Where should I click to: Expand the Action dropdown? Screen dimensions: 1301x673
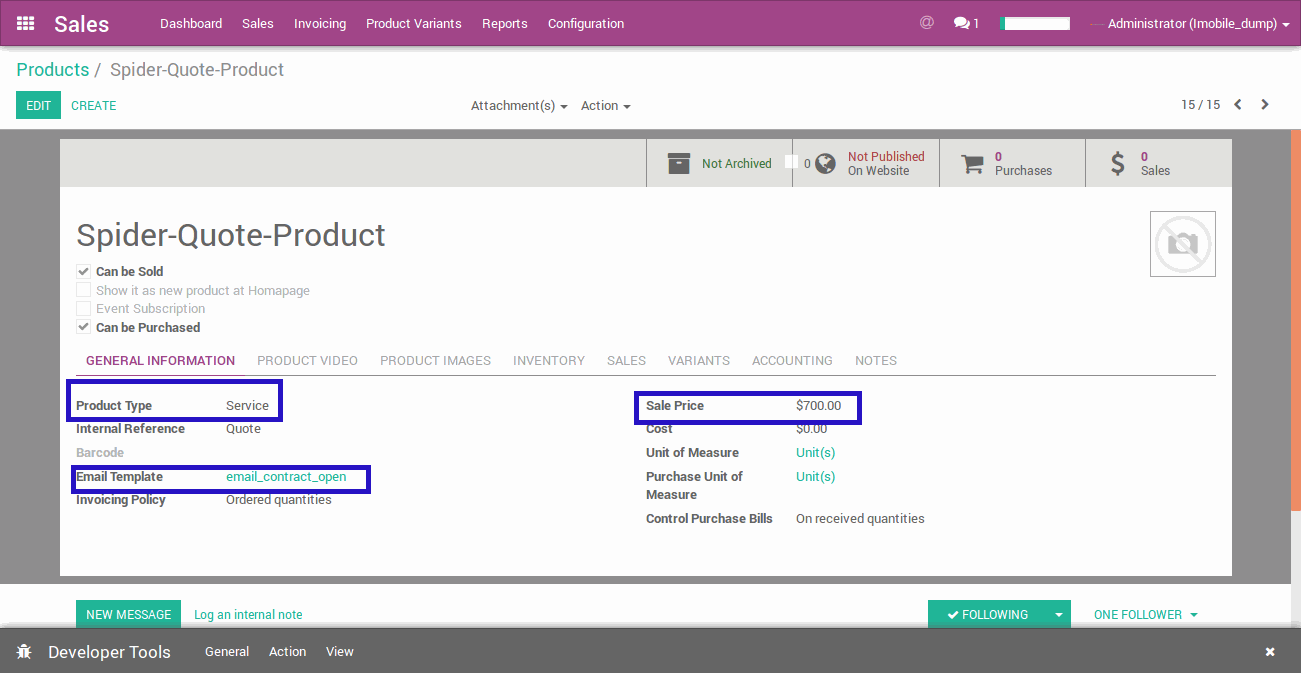(x=605, y=106)
